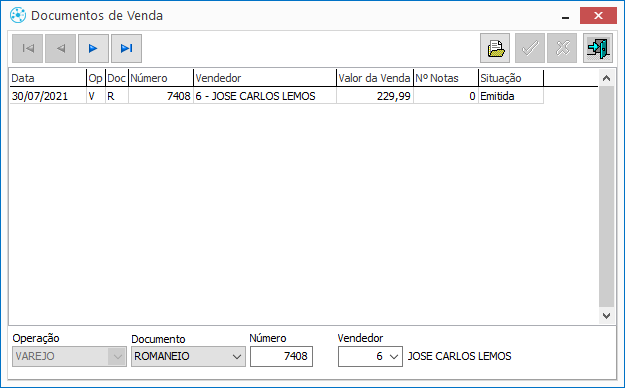This screenshot has height=388, width=625.
Task: Open the print document folder icon
Action: point(495,48)
